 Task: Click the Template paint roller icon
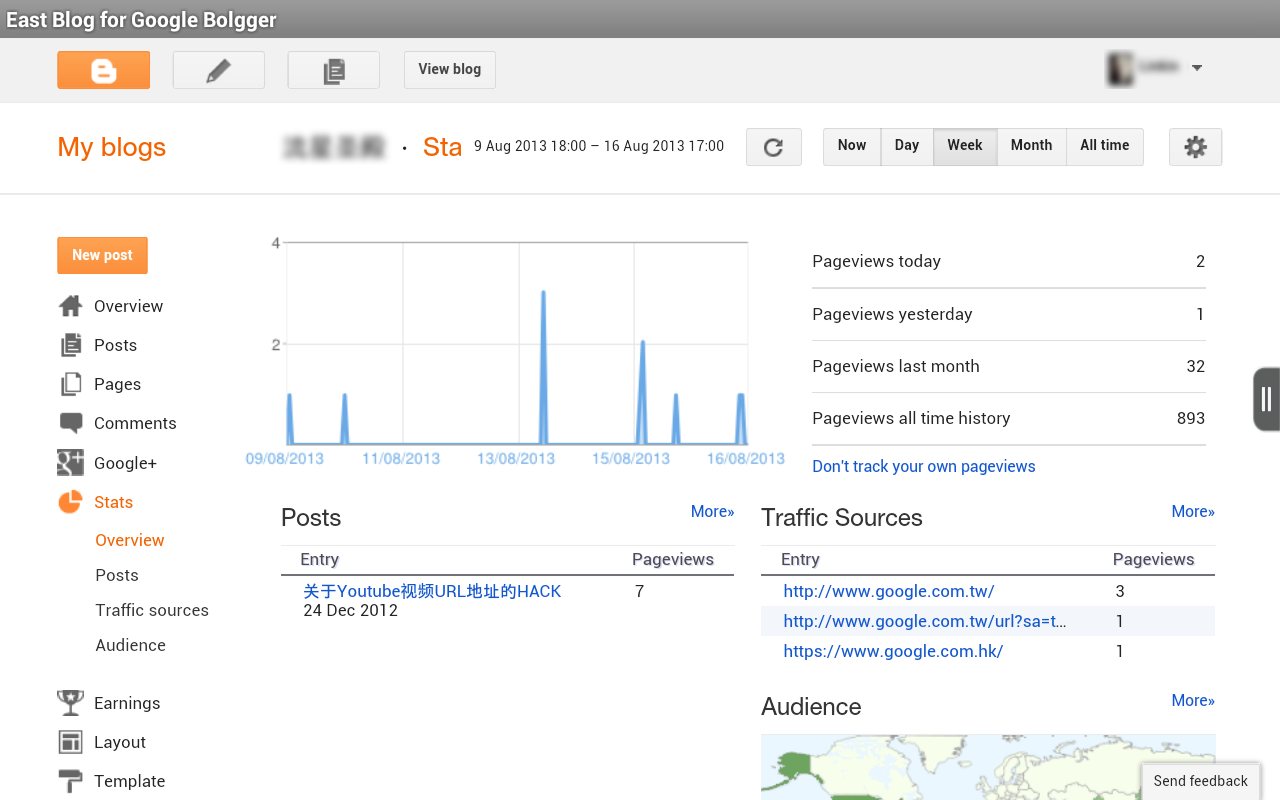click(70, 781)
